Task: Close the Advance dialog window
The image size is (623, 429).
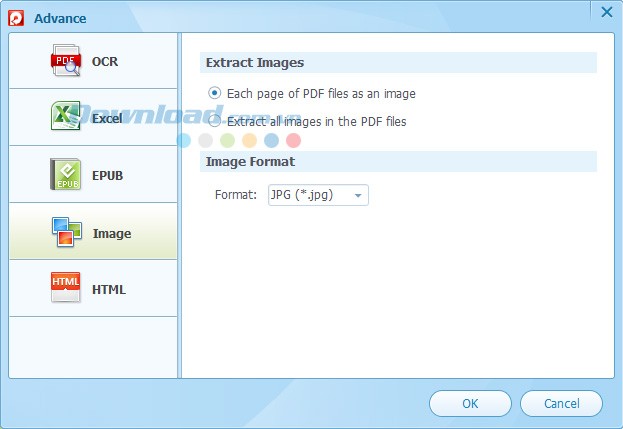Action: [x=607, y=12]
